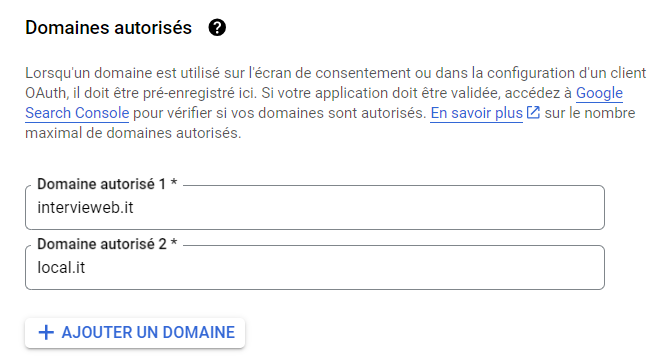The width and height of the screenshot is (663, 361).
Task: Click the word OAuth in the description
Action: tap(46, 93)
